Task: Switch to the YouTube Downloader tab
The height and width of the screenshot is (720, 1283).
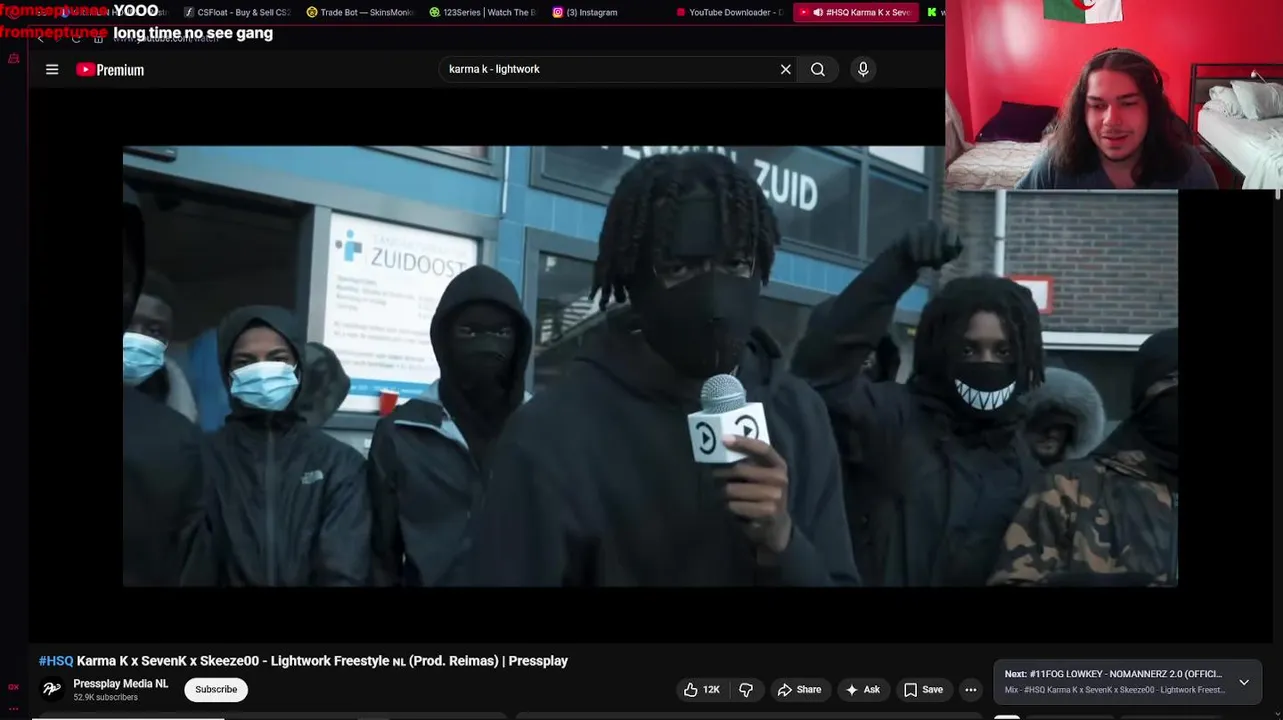Action: [x=729, y=12]
